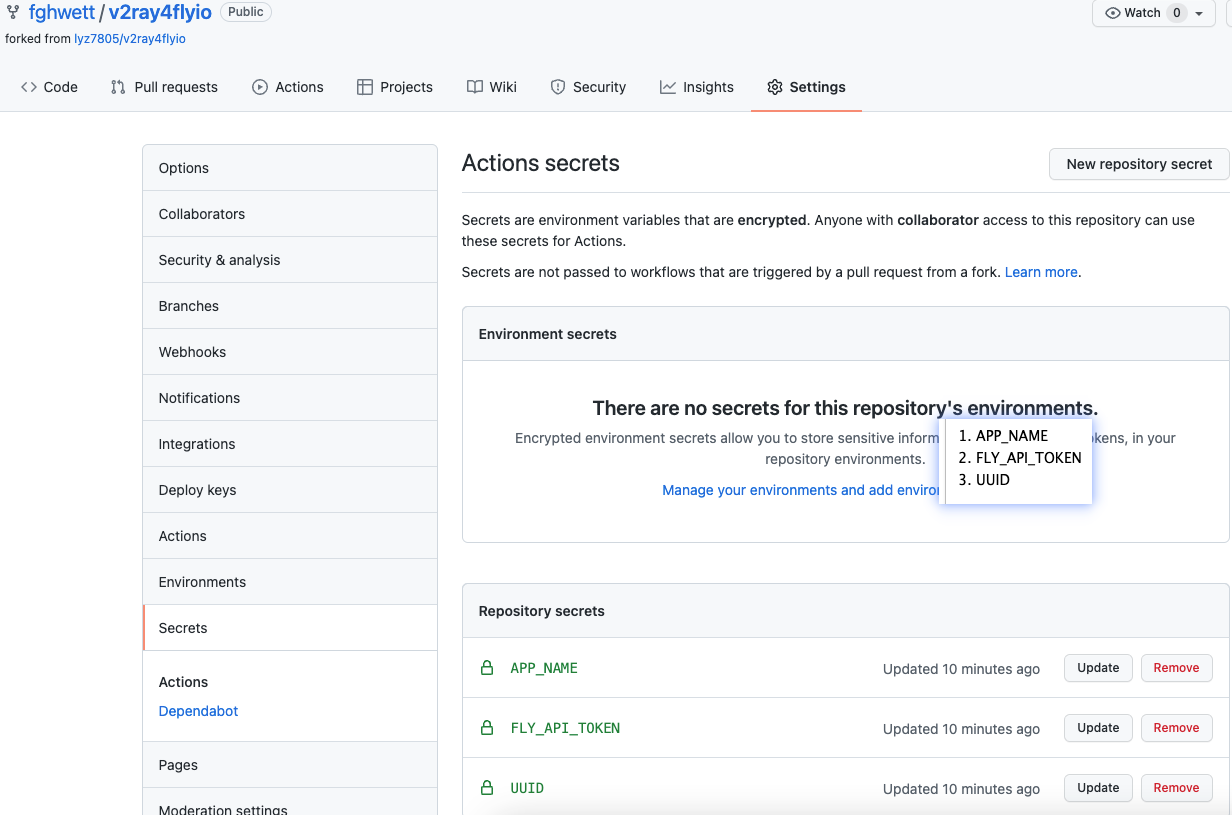1232x815 pixels.
Task: Select Deploy keys in the sidebar
Action: pos(198,490)
